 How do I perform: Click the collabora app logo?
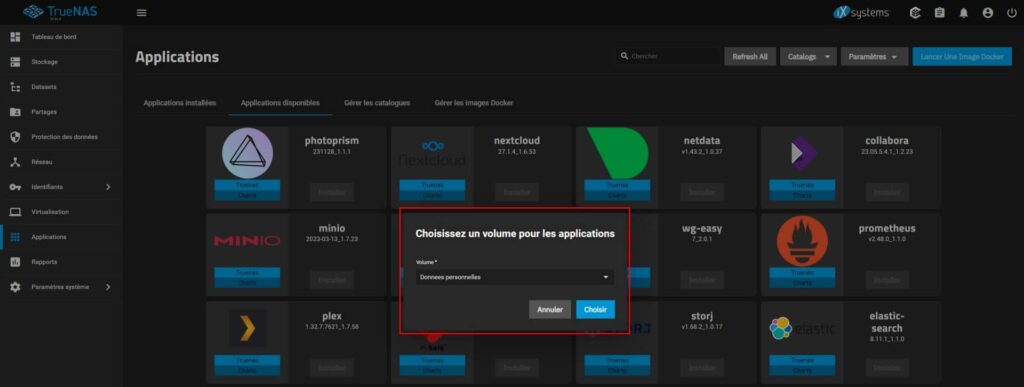(x=803, y=153)
